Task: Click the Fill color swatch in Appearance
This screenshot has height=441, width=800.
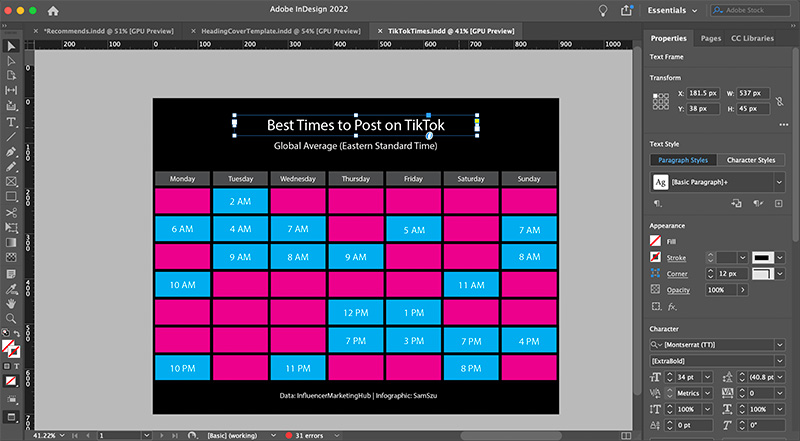Action: click(656, 241)
